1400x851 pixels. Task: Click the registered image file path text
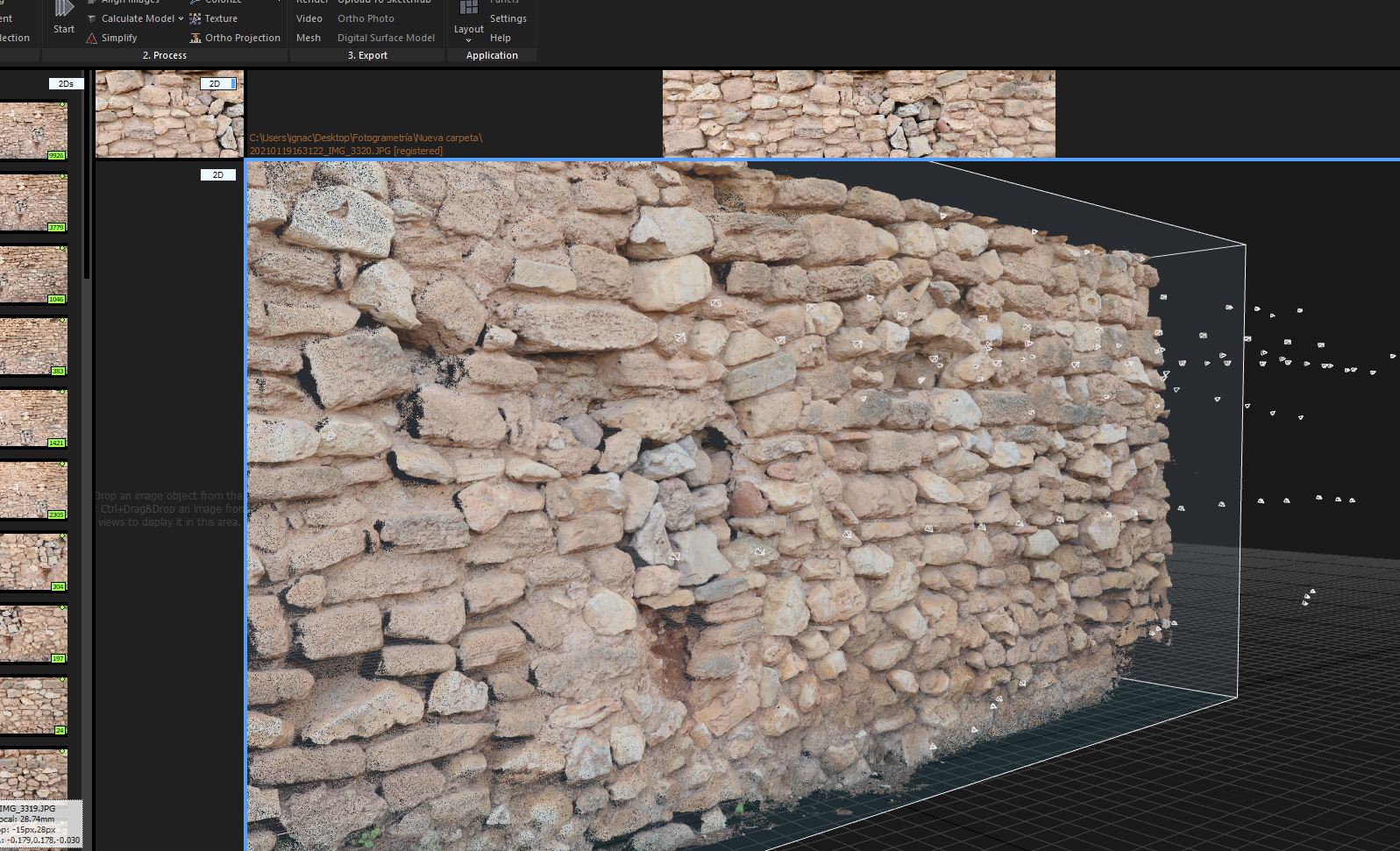point(366,145)
